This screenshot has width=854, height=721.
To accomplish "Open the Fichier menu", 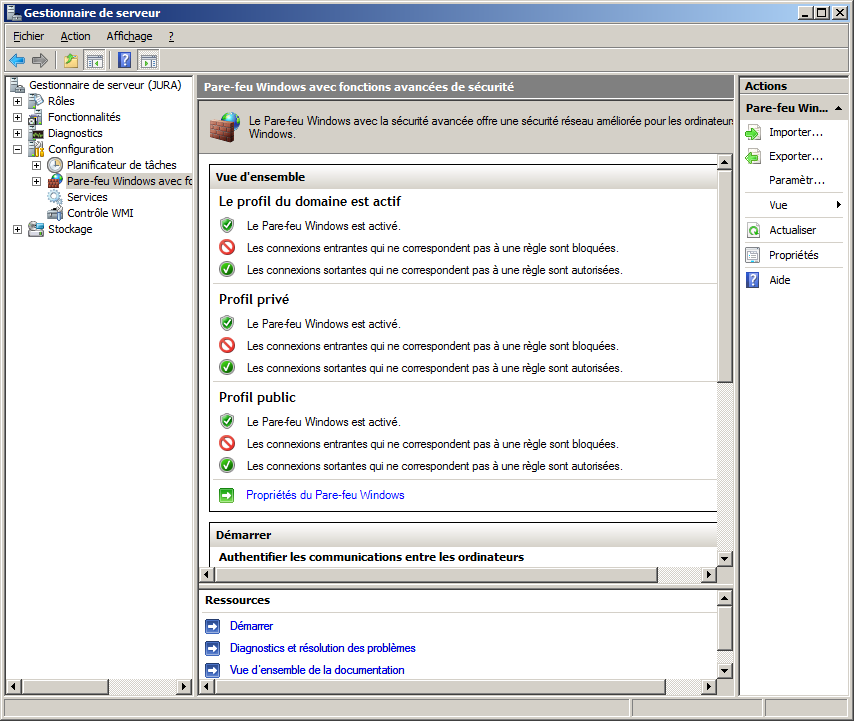I will (x=28, y=36).
